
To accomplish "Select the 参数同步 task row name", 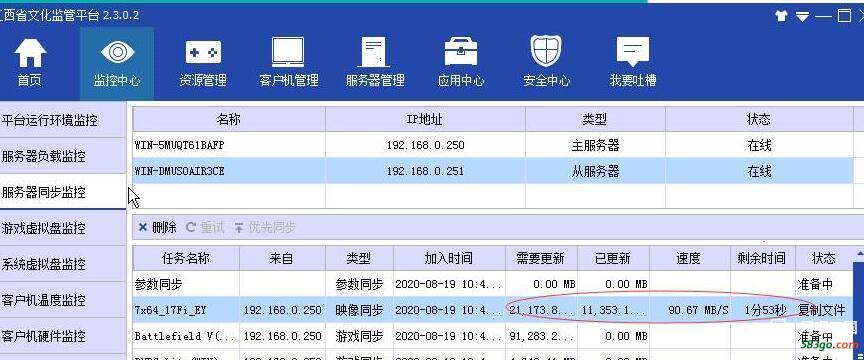I will pyautogui.click(x=159, y=284).
